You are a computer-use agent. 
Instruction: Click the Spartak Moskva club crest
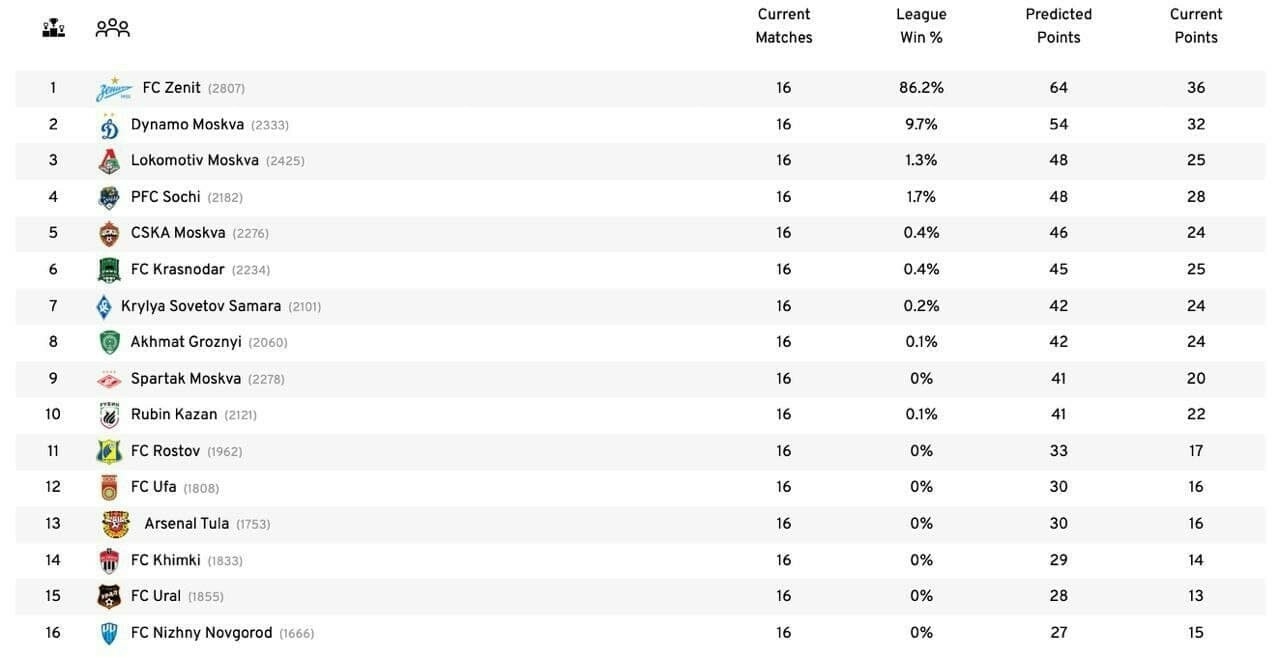tap(109, 380)
